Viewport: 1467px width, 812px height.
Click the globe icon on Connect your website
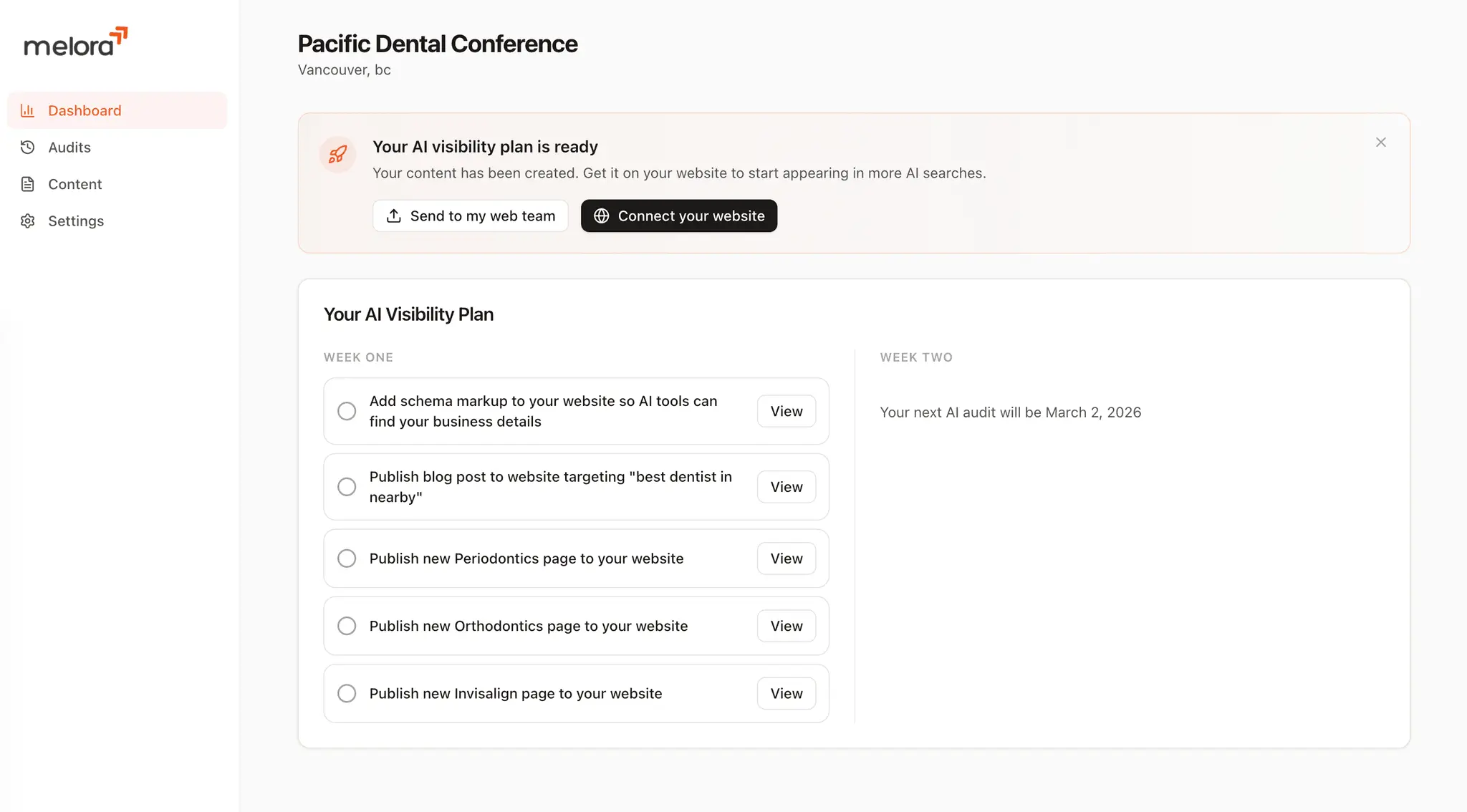click(x=602, y=216)
